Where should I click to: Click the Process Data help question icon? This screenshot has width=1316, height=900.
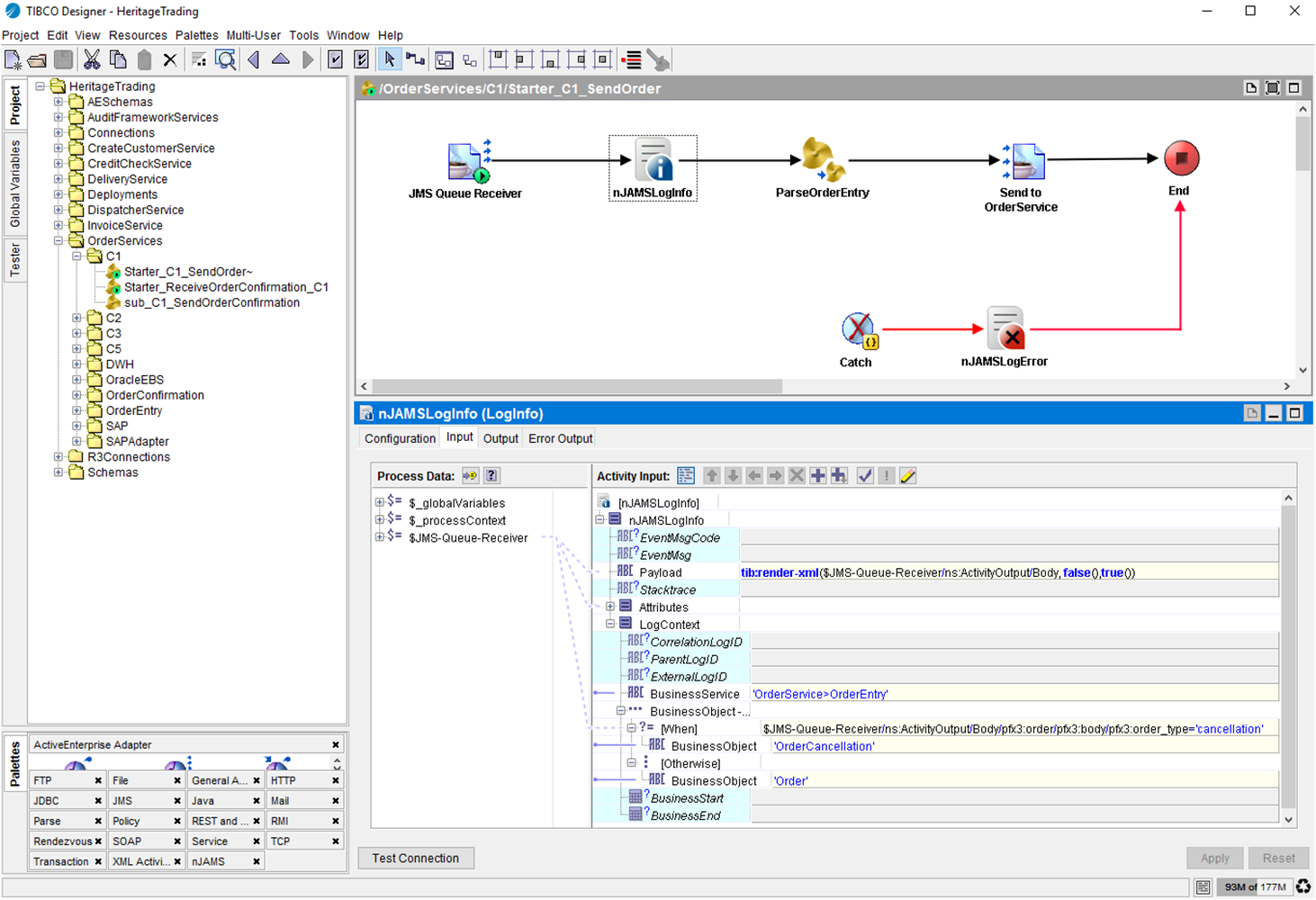pyautogui.click(x=491, y=476)
